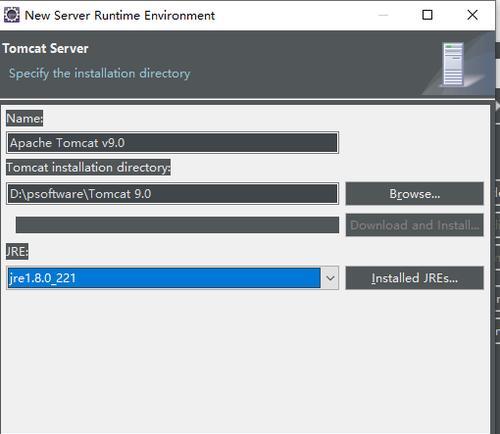Click the Name: label
500x434 pixels.
tap(25, 118)
